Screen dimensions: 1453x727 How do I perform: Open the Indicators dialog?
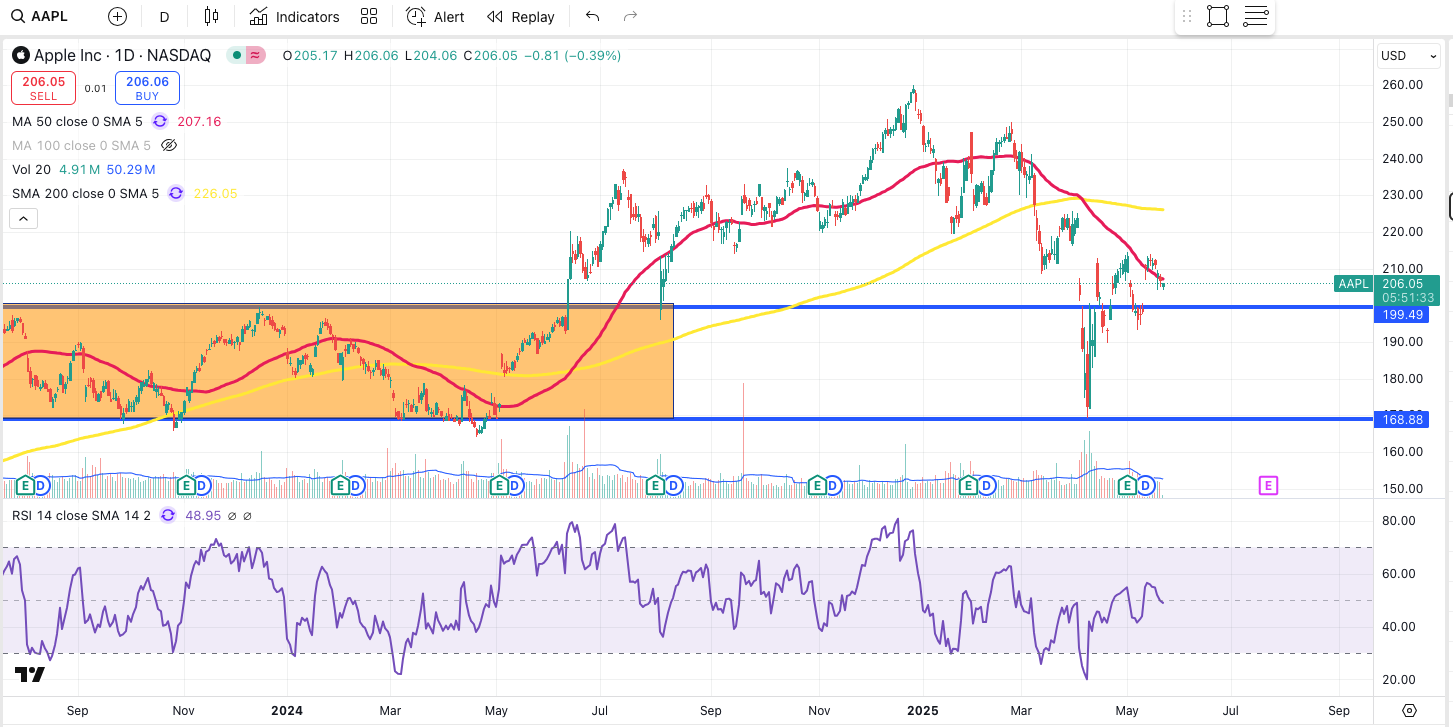point(295,16)
